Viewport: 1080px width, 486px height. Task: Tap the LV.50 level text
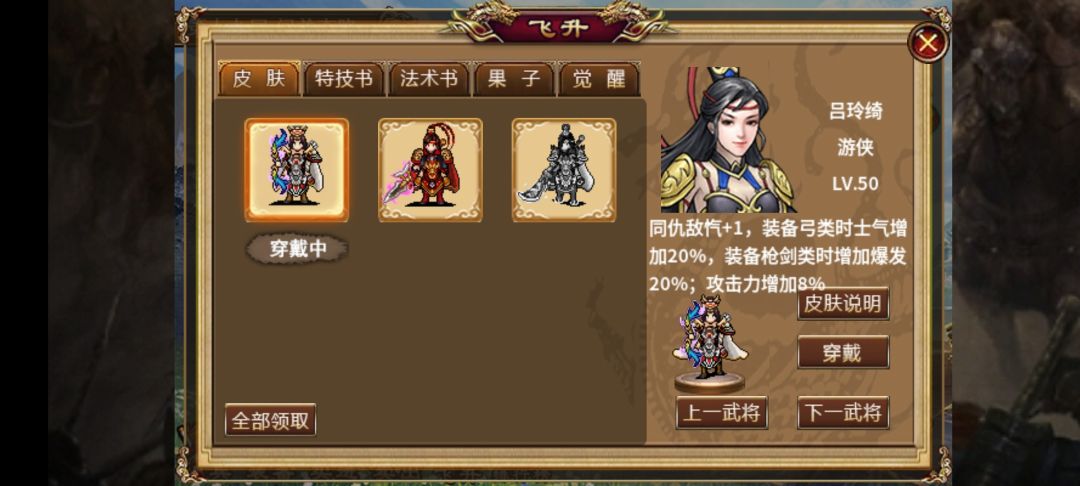click(x=855, y=184)
